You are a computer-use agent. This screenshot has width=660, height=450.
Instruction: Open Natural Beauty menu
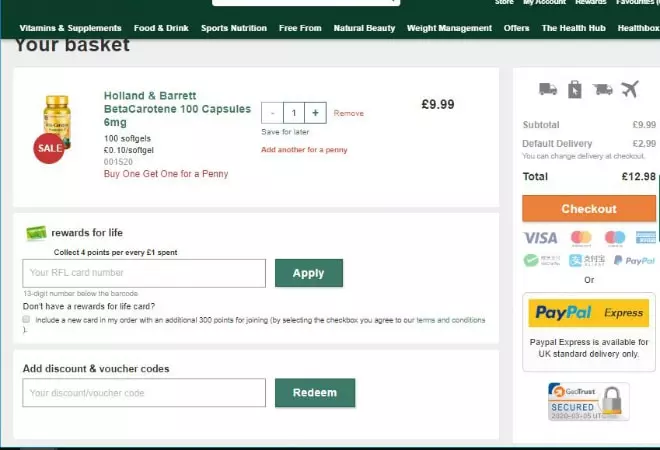tap(364, 28)
